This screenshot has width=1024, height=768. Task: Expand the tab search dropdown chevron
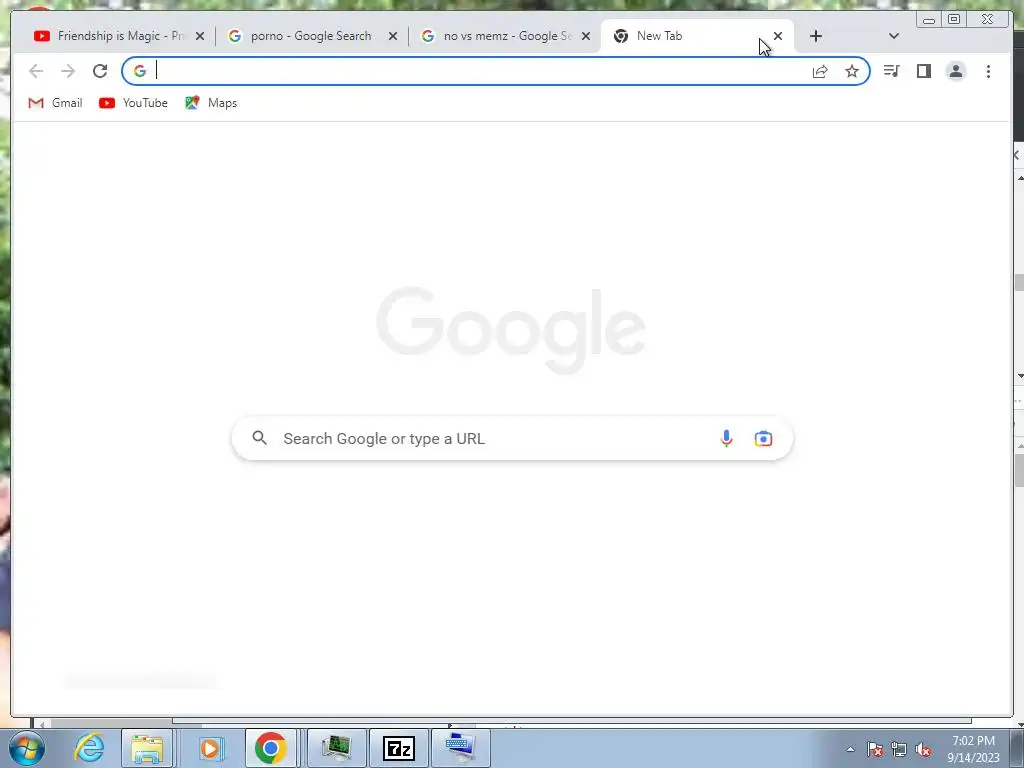pos(894,37)
